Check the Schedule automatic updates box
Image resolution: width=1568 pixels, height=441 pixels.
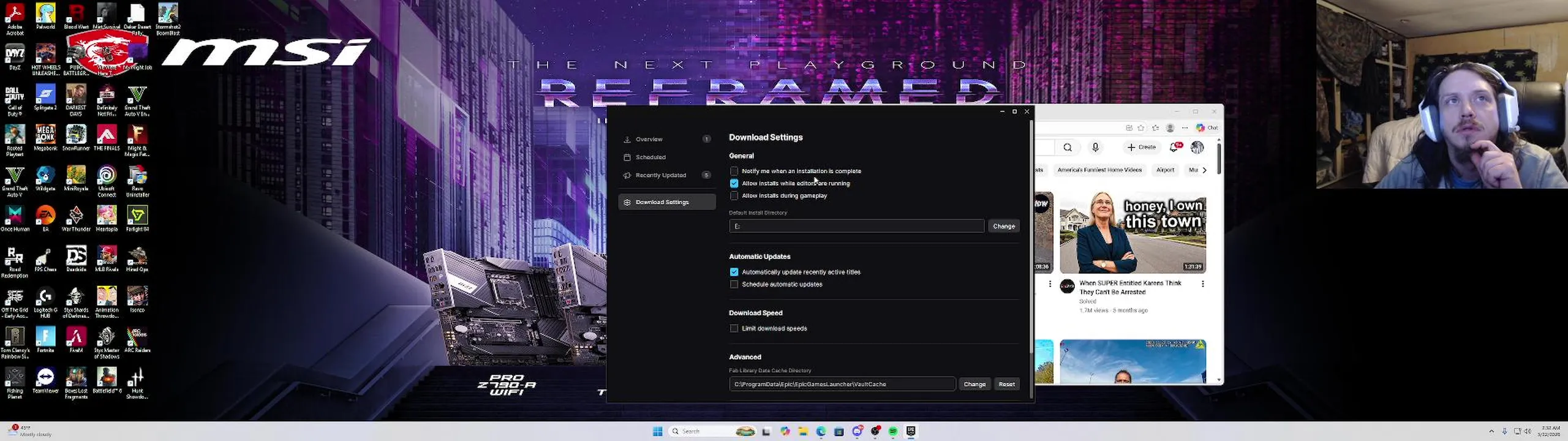(734, 284)
